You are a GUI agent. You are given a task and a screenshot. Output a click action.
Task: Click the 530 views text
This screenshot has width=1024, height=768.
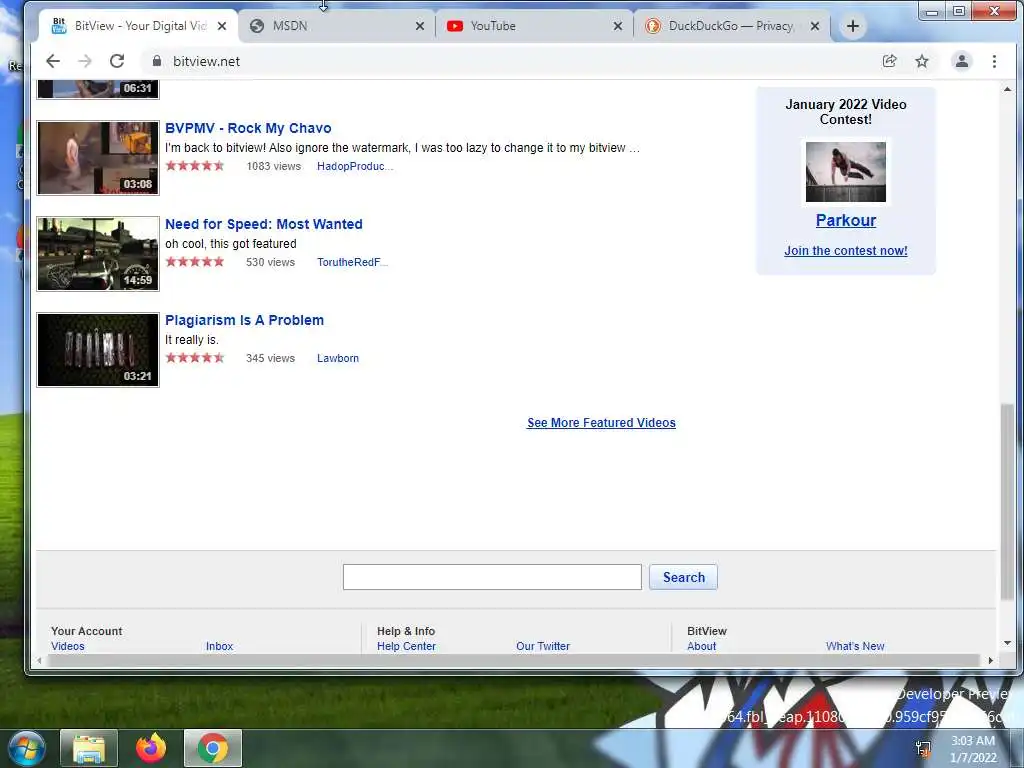tap(270, 263)
